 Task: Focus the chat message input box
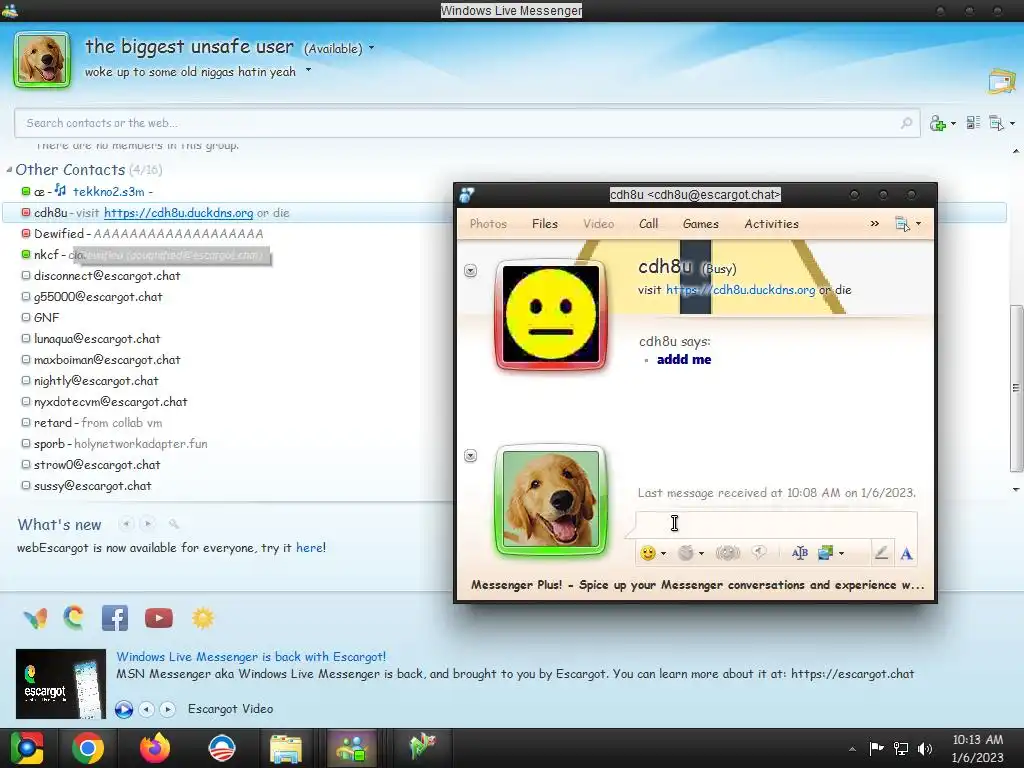pyautogui.click(x=776, y=523)
